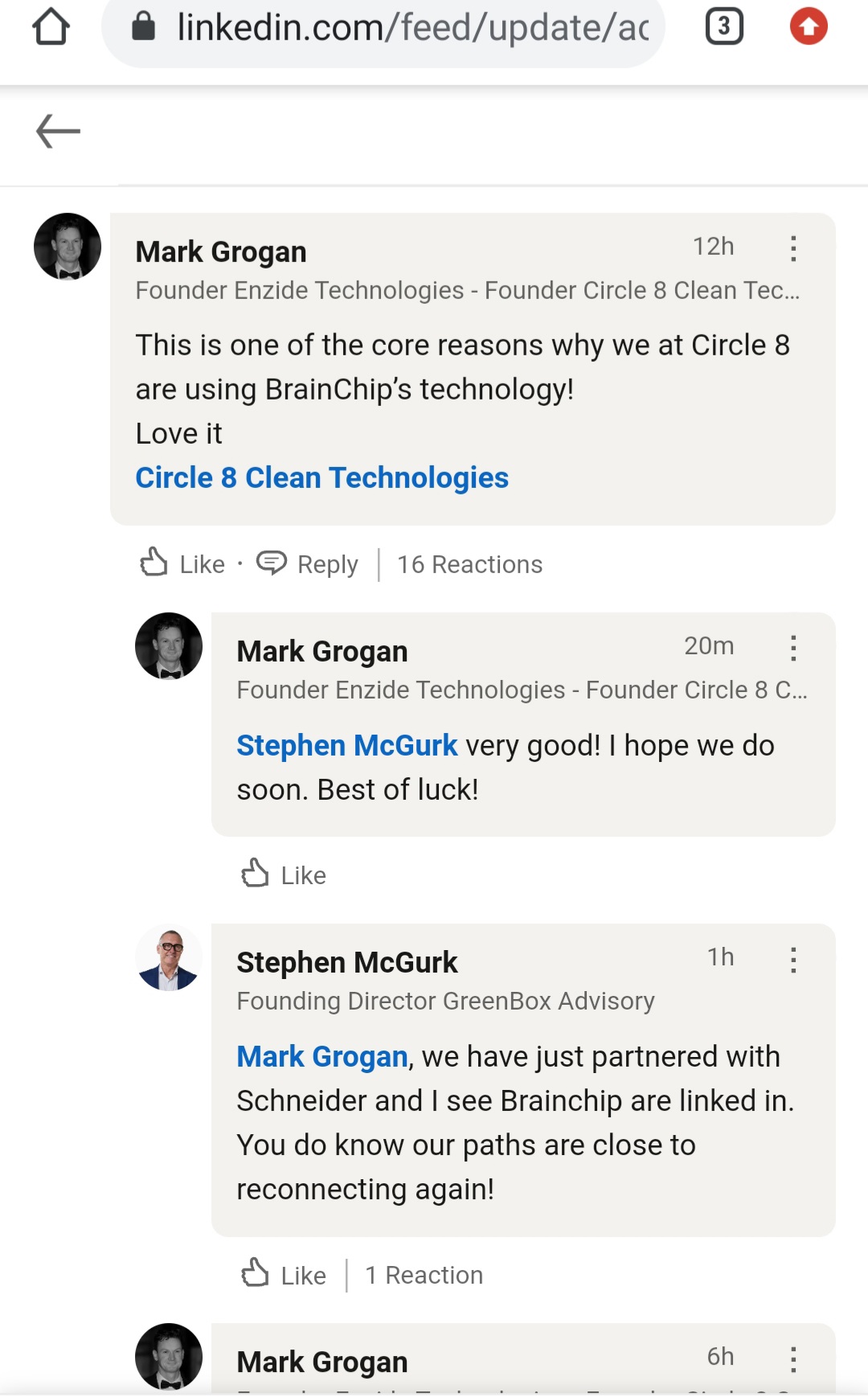Open Stephen McGurk's profile photo
The image size is (868, 1397).
coord(169,958)
